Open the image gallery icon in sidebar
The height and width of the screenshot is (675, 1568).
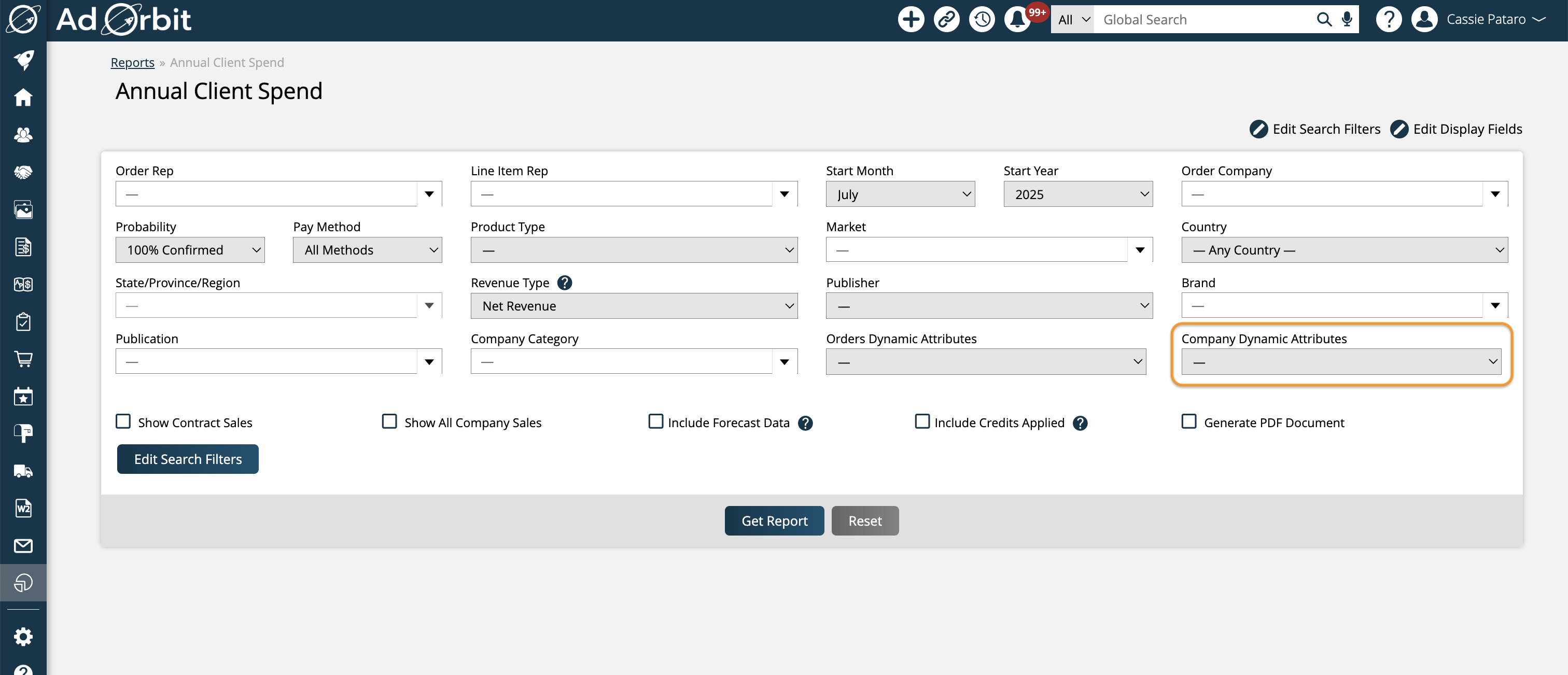23,209
